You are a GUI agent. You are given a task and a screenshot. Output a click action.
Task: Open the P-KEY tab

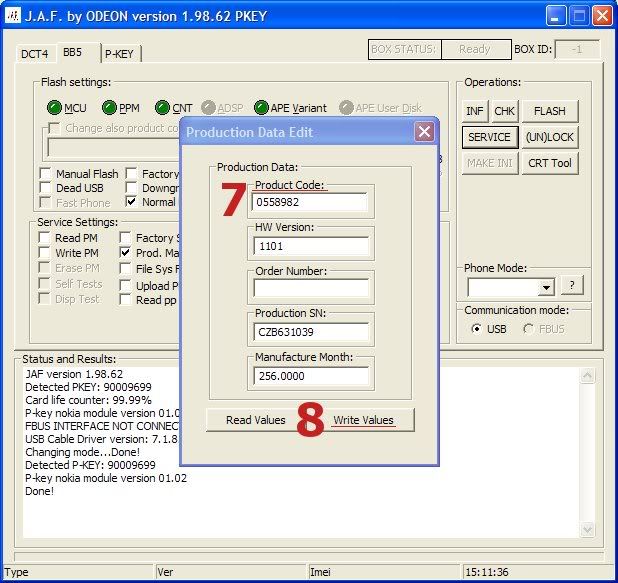(x=119, y=54)
